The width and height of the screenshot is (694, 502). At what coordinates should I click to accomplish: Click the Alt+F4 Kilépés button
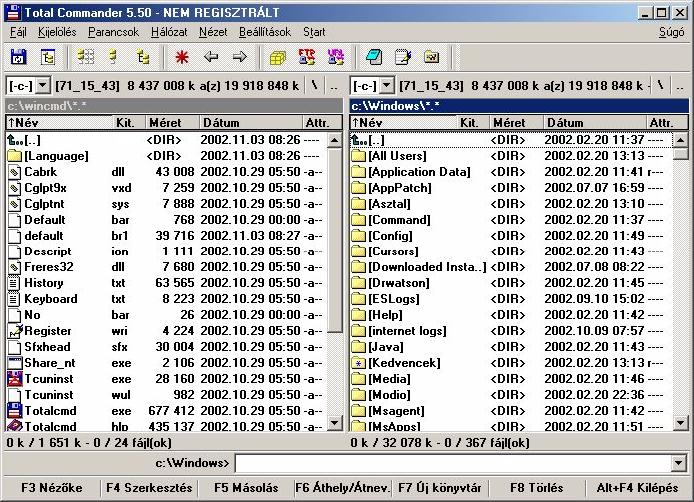[637, 488]
